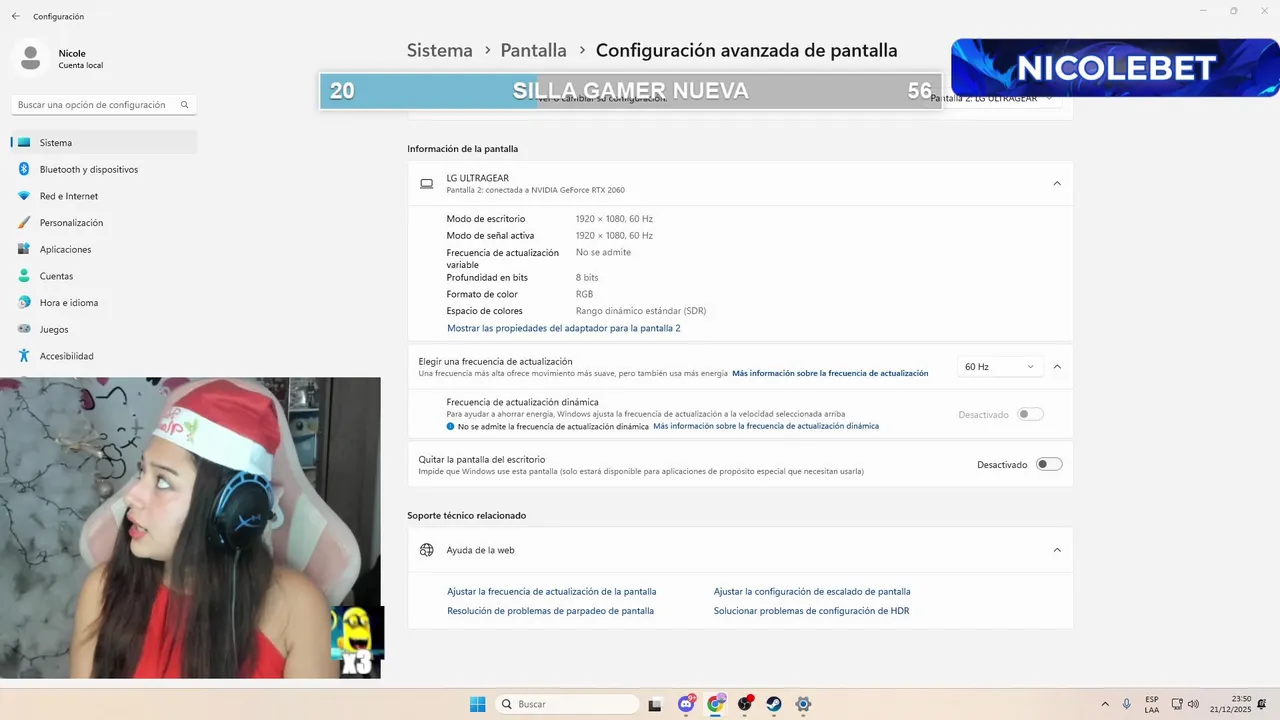
Task: Switch ESP LAA keyboard language
Action: (1152, 704)
